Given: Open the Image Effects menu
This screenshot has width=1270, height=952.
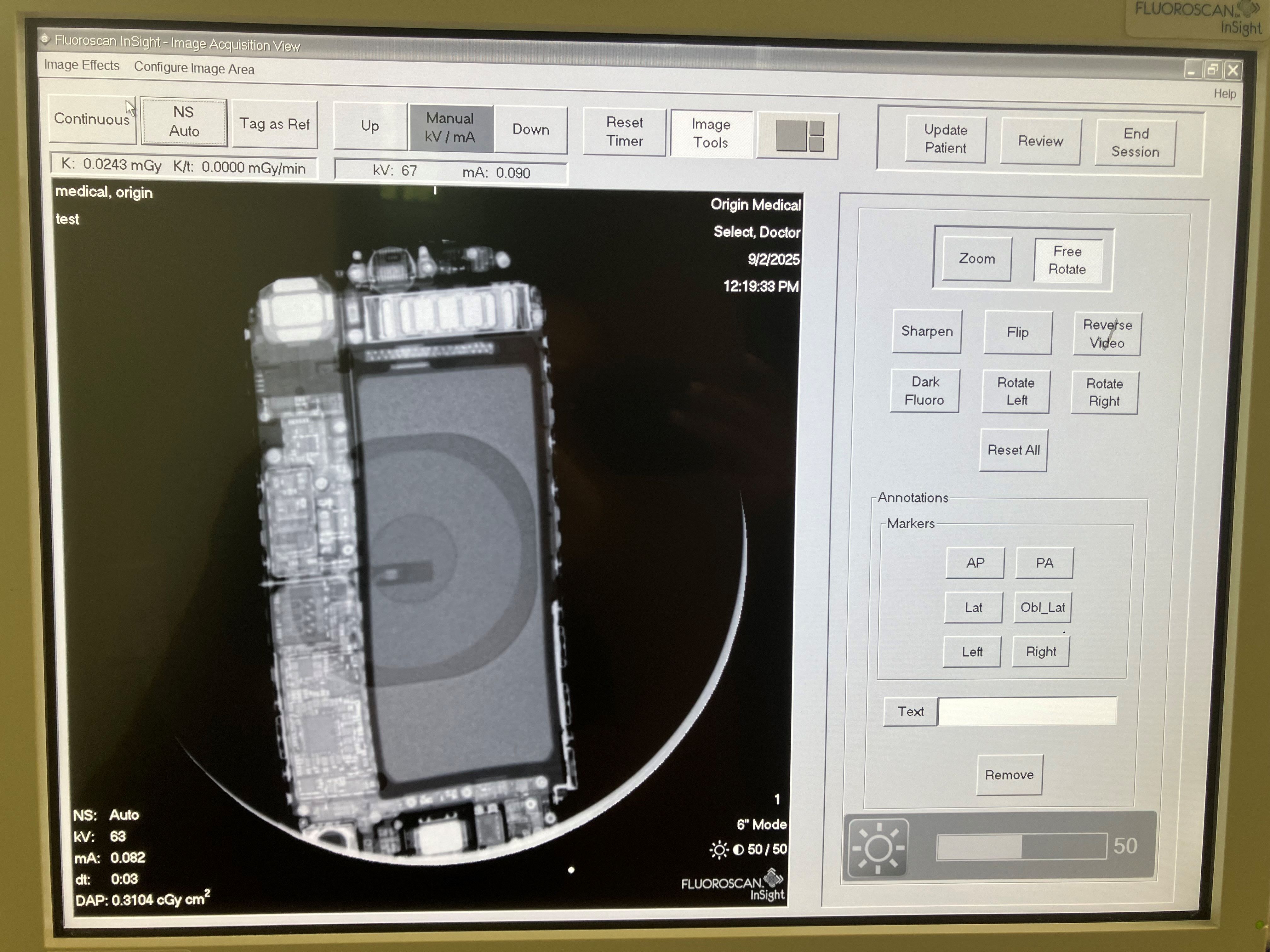Looking at the screenshot, I should pos(82,65).
